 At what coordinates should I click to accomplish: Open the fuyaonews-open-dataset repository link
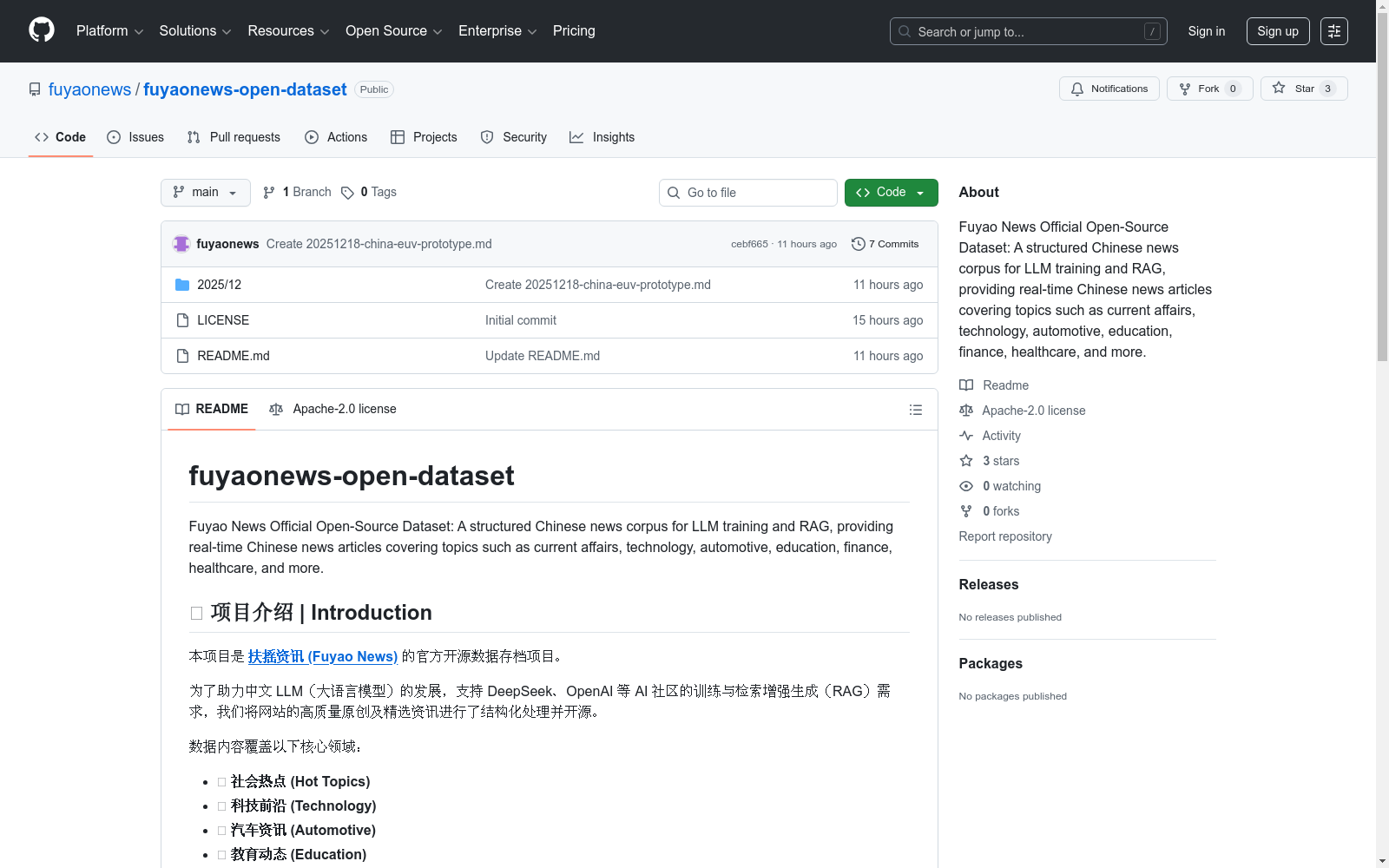click(x=245, y=89)
